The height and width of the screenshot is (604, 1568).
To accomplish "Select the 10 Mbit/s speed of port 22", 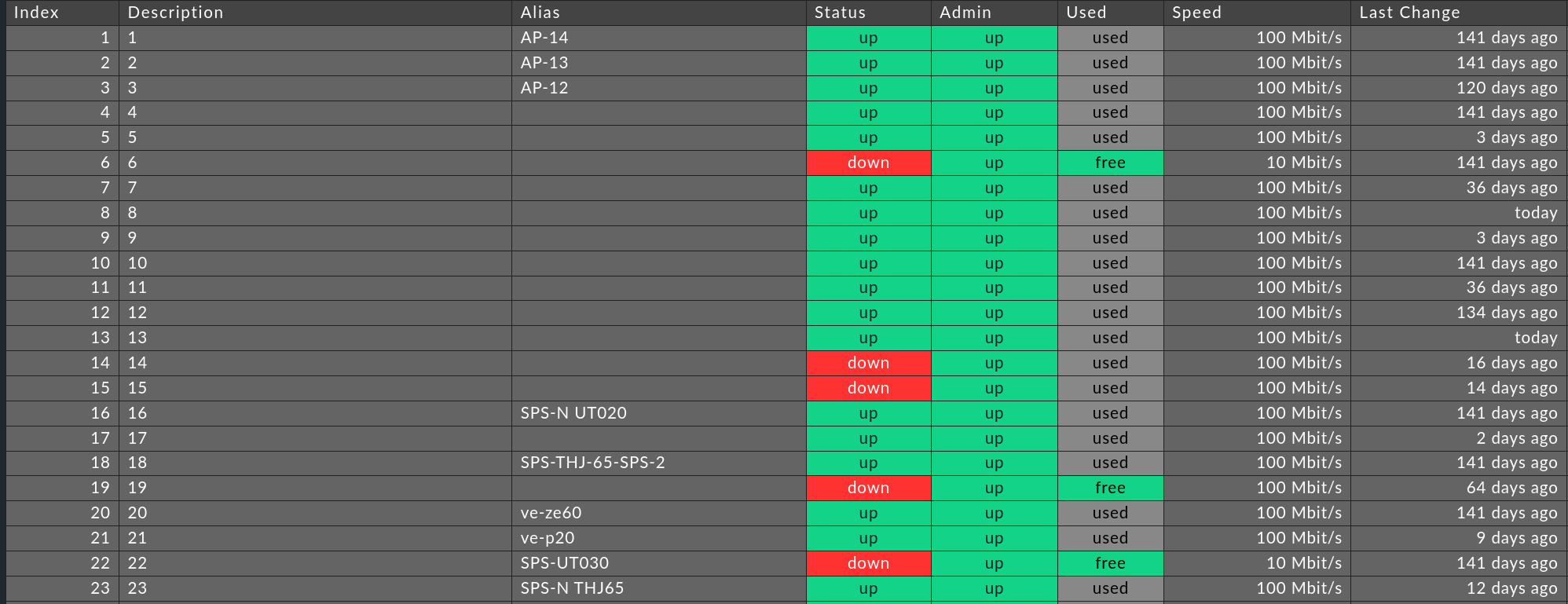I will click(1303, 563).
